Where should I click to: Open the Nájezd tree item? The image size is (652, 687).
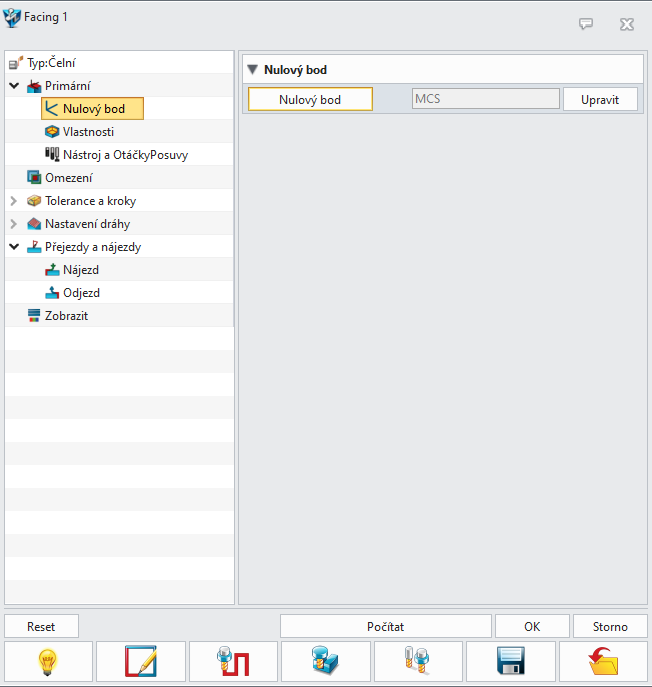point(81,270)
